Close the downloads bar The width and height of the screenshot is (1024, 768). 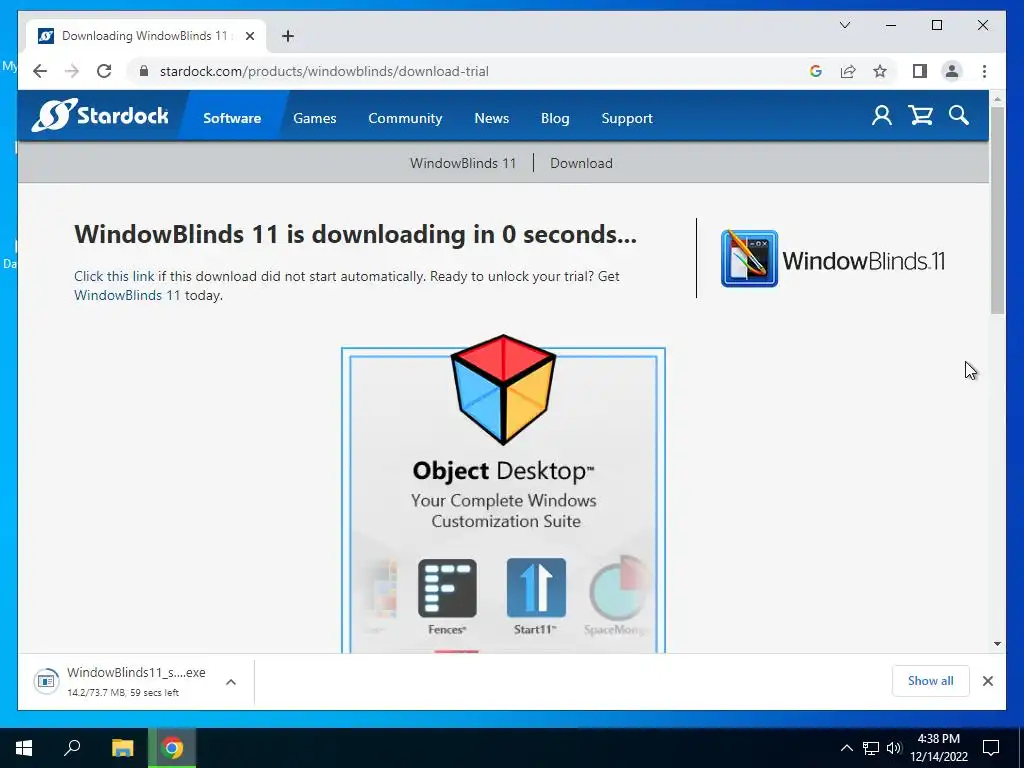pos(987,681)
